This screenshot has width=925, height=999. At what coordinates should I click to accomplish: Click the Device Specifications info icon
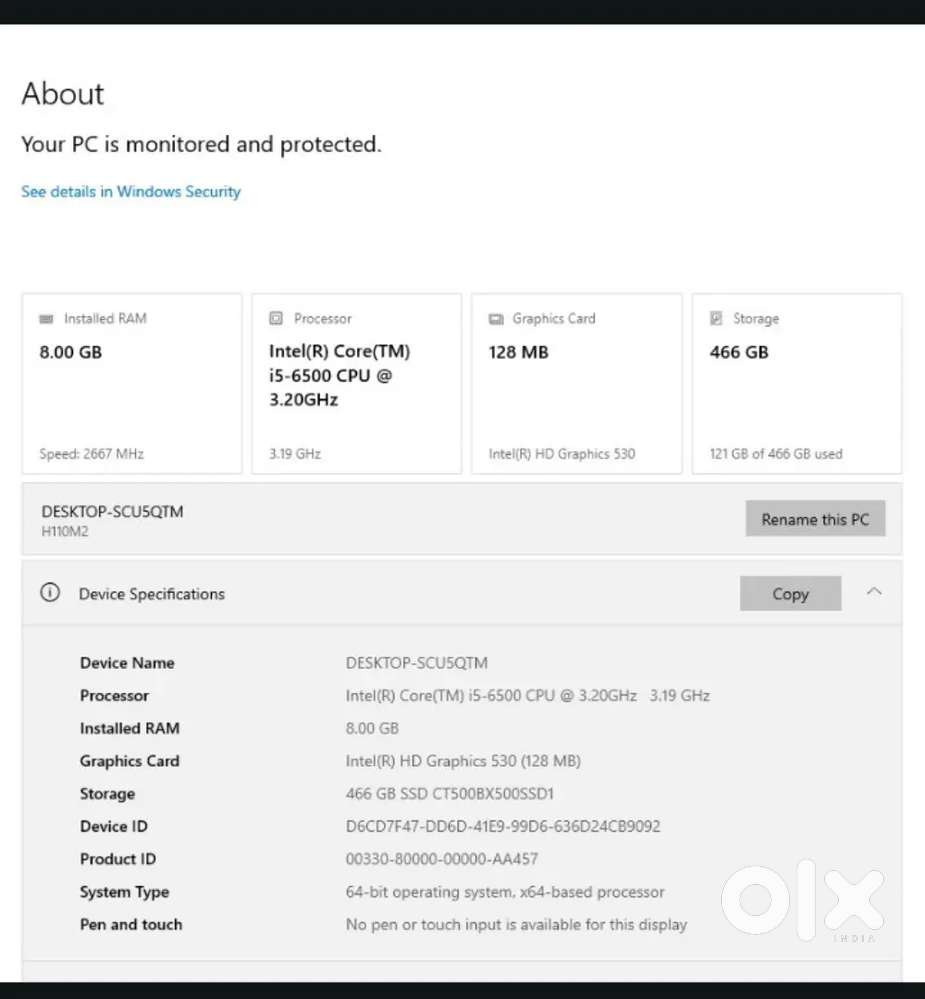point(50,593)
